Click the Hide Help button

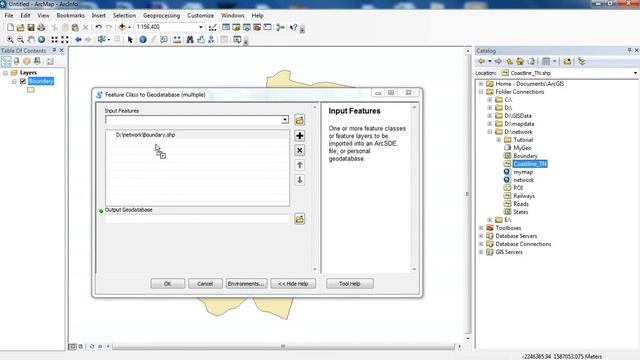293,284
